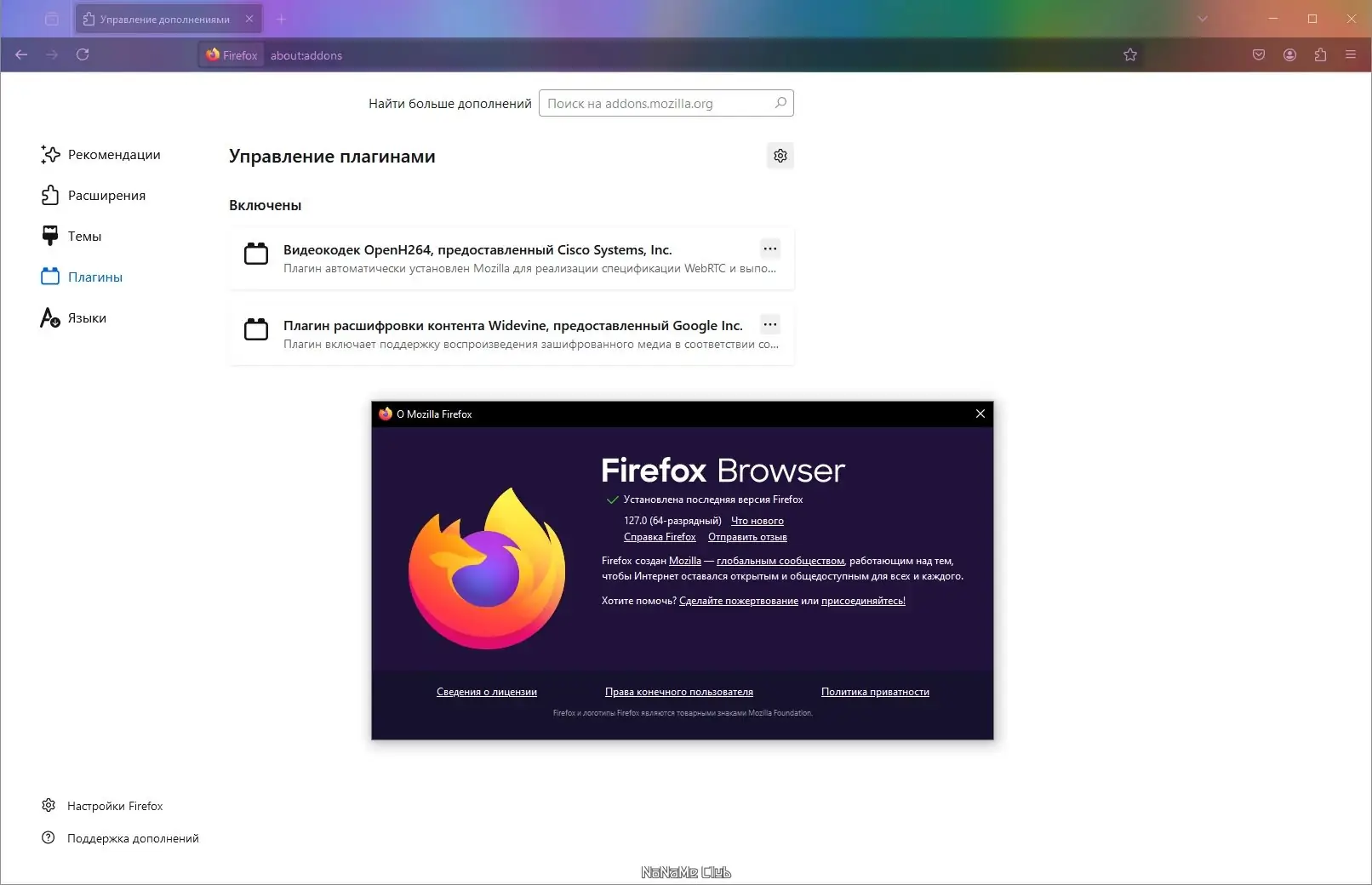Image resolution: width=1372 pixels, height=885 pixels.
Task: Select the Плагины section
Action: [x=82, y=277]
